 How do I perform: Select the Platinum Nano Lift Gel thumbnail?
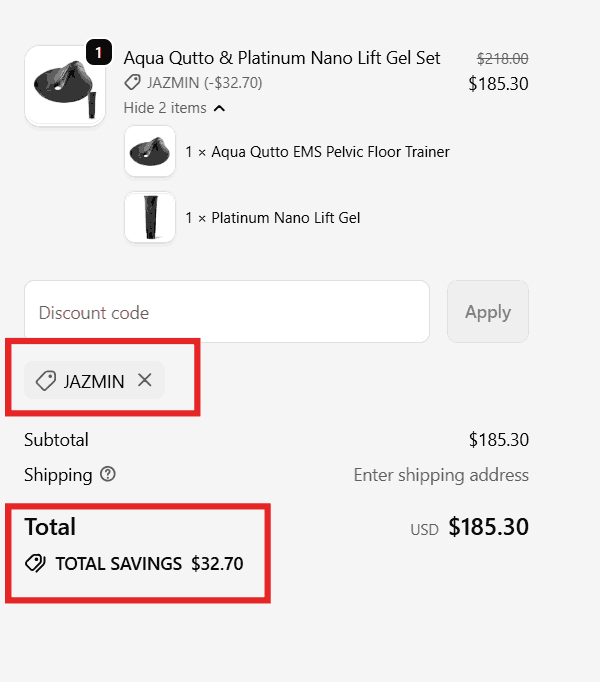pyautogui.click(x=150, y=217)
